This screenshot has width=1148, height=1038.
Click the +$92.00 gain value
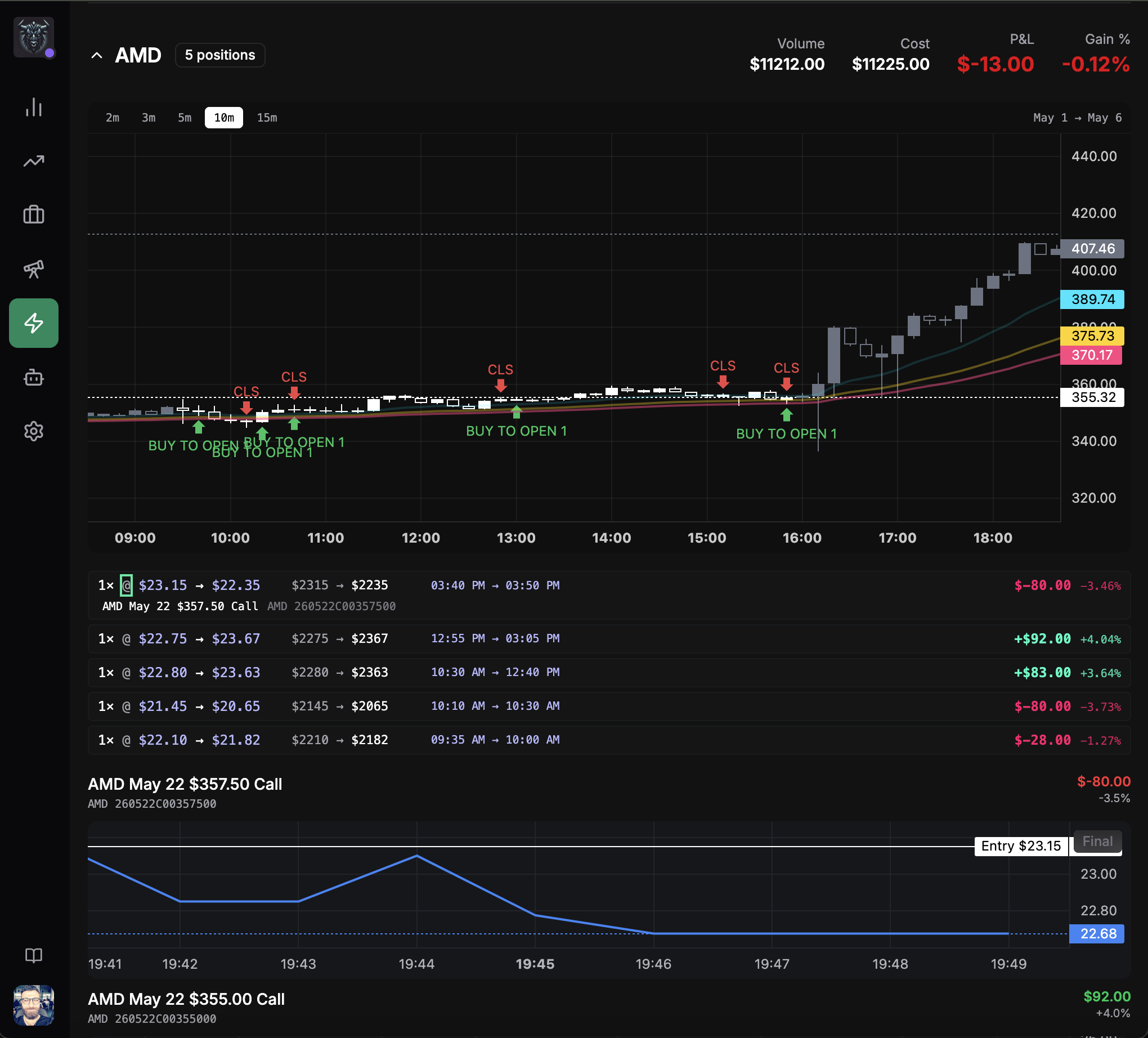pos(1042,639)
